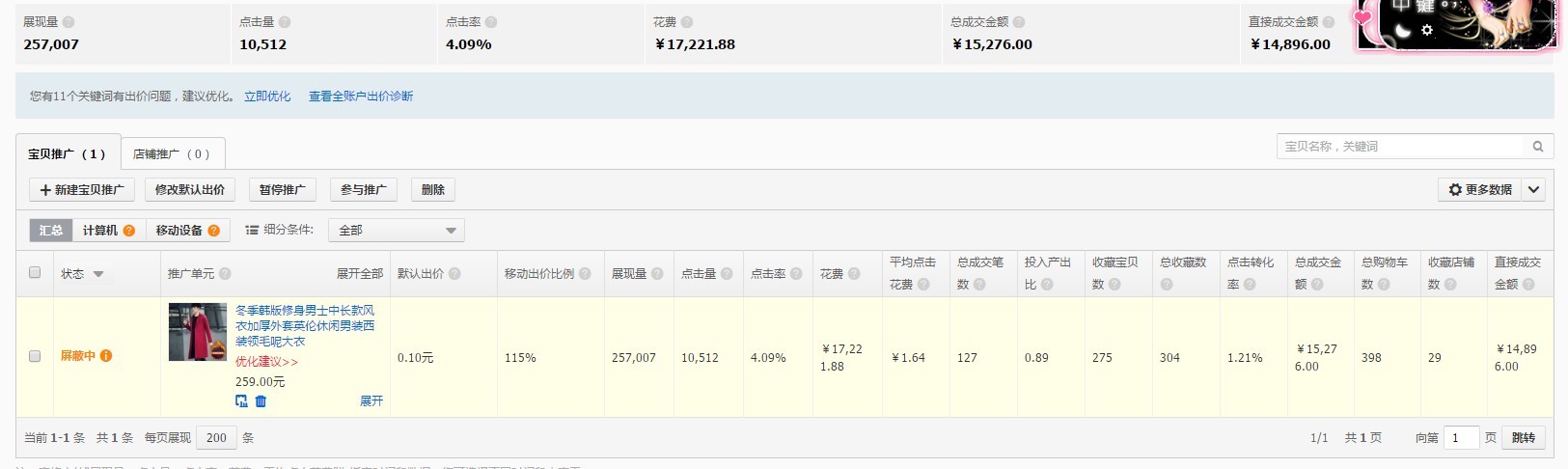This screenshot has width=1568, height=469.
Task: Open help icon for 总购物车数 column header
Action: coord(1385,285)
